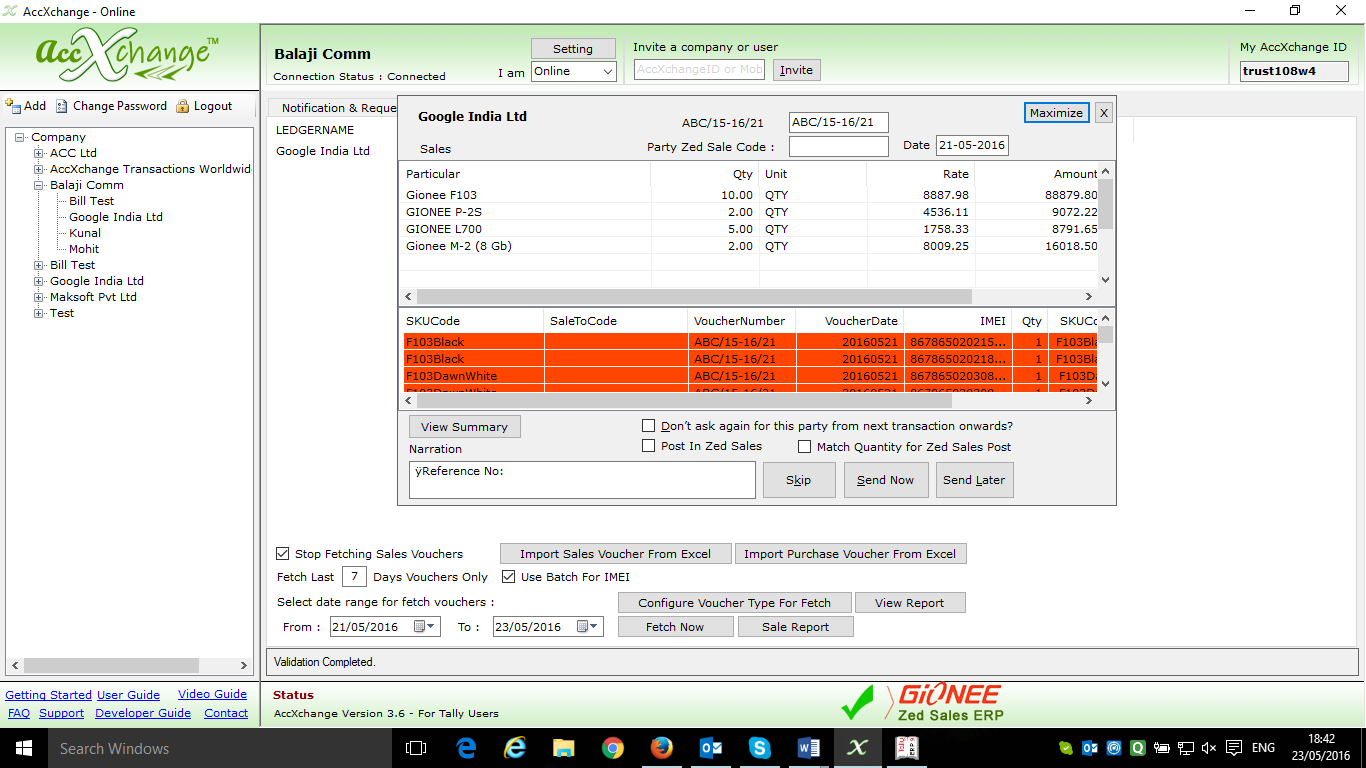Image resolution: width=1366 pixels, height=768 pixels.
Task: Click volume muted tray icon
Action: (x=1209, y=748)
